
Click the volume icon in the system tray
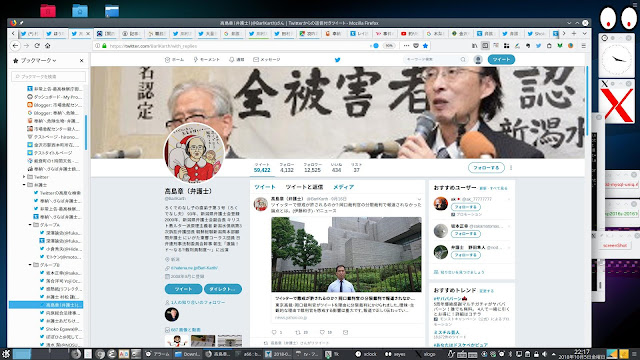tap(544, 354)
